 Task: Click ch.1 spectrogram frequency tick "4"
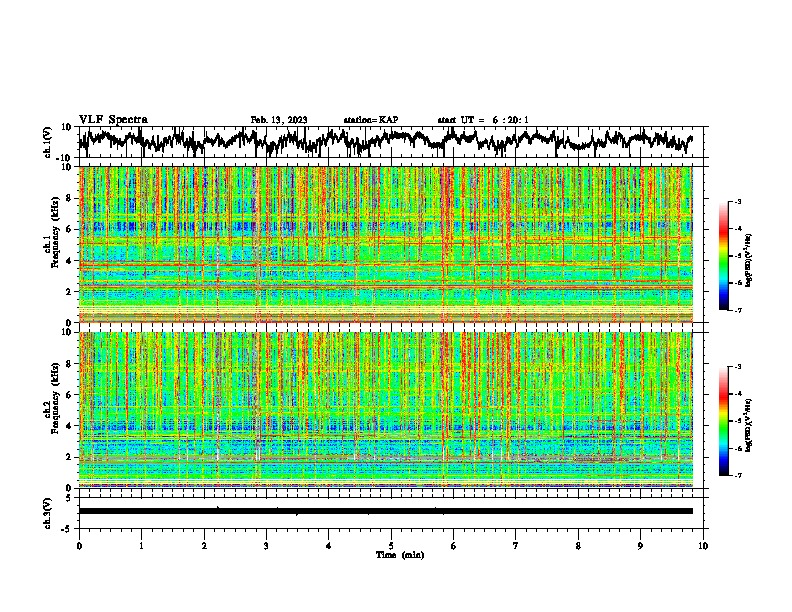point(70,261)
